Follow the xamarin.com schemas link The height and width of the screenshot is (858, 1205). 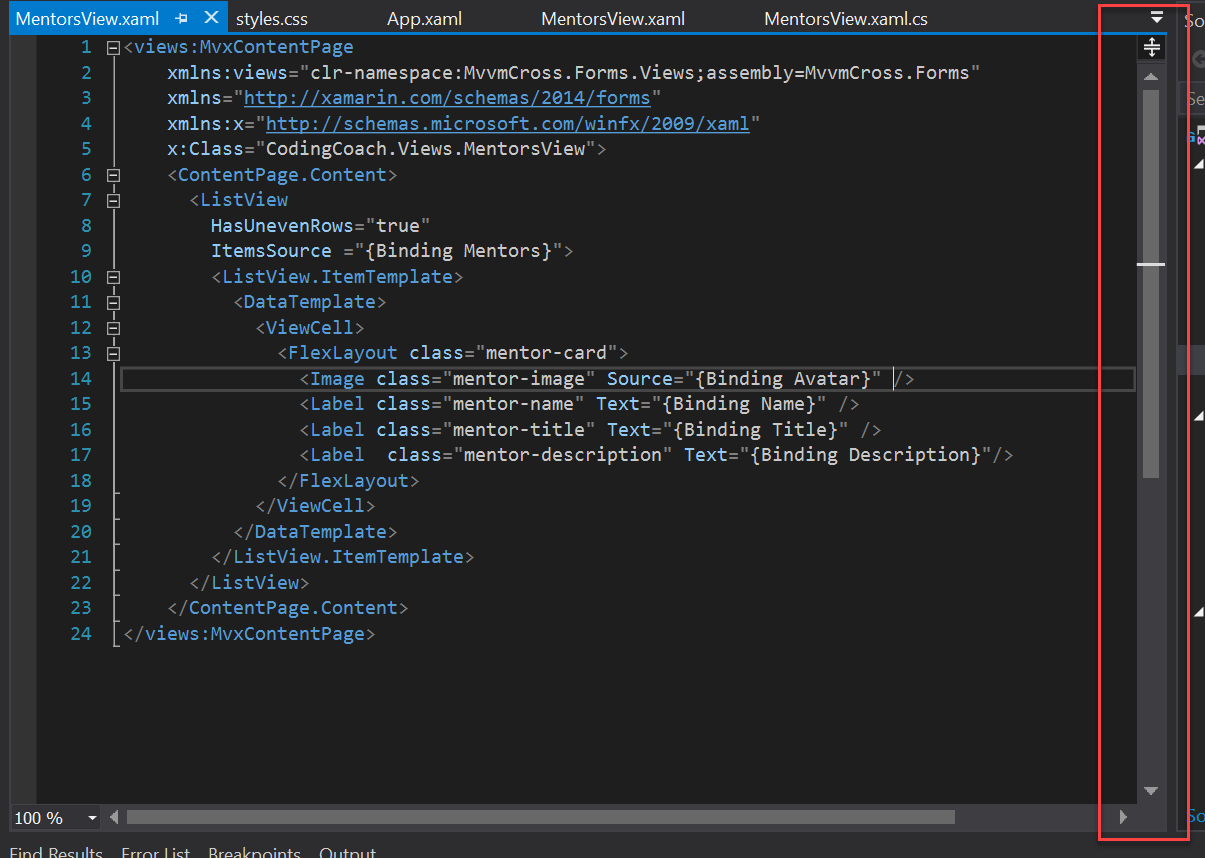[447, 98]
